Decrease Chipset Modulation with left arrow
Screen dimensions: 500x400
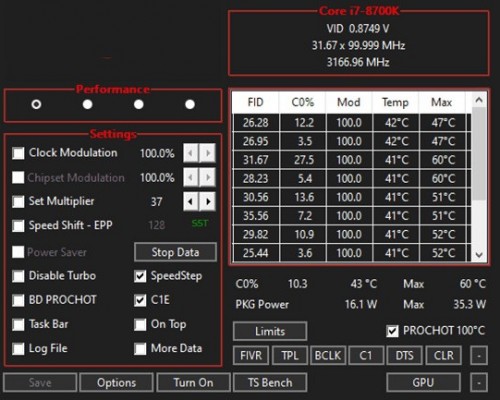[191, 177]
